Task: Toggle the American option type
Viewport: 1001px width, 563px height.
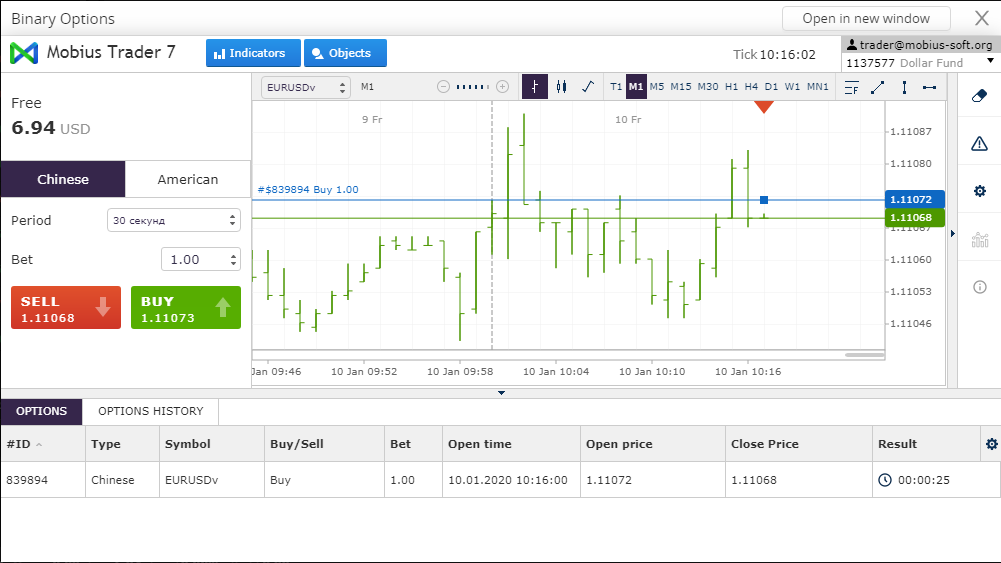Action: coord(188,179)
